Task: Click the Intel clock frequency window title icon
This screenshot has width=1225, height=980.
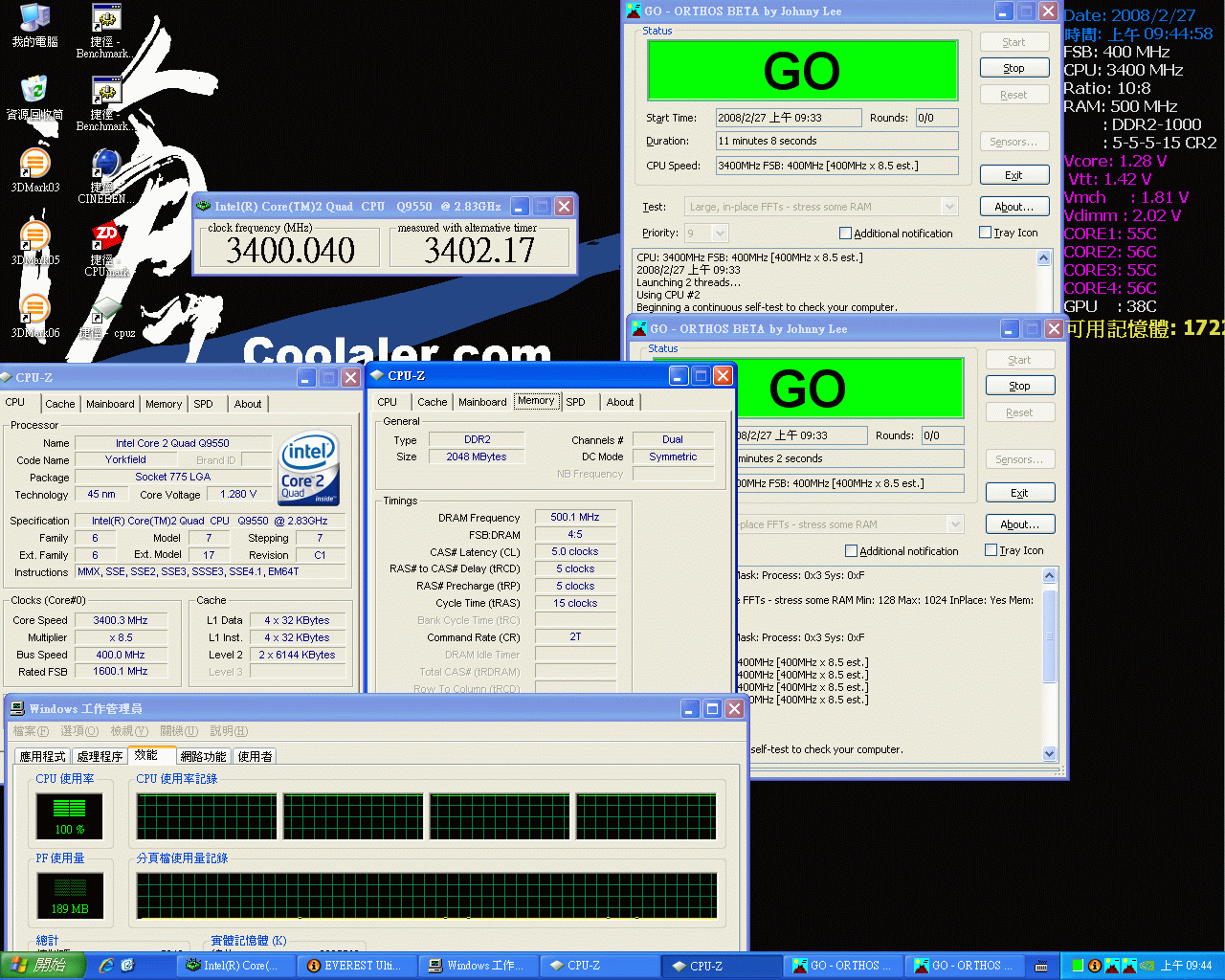Action: tap(203, 206)
